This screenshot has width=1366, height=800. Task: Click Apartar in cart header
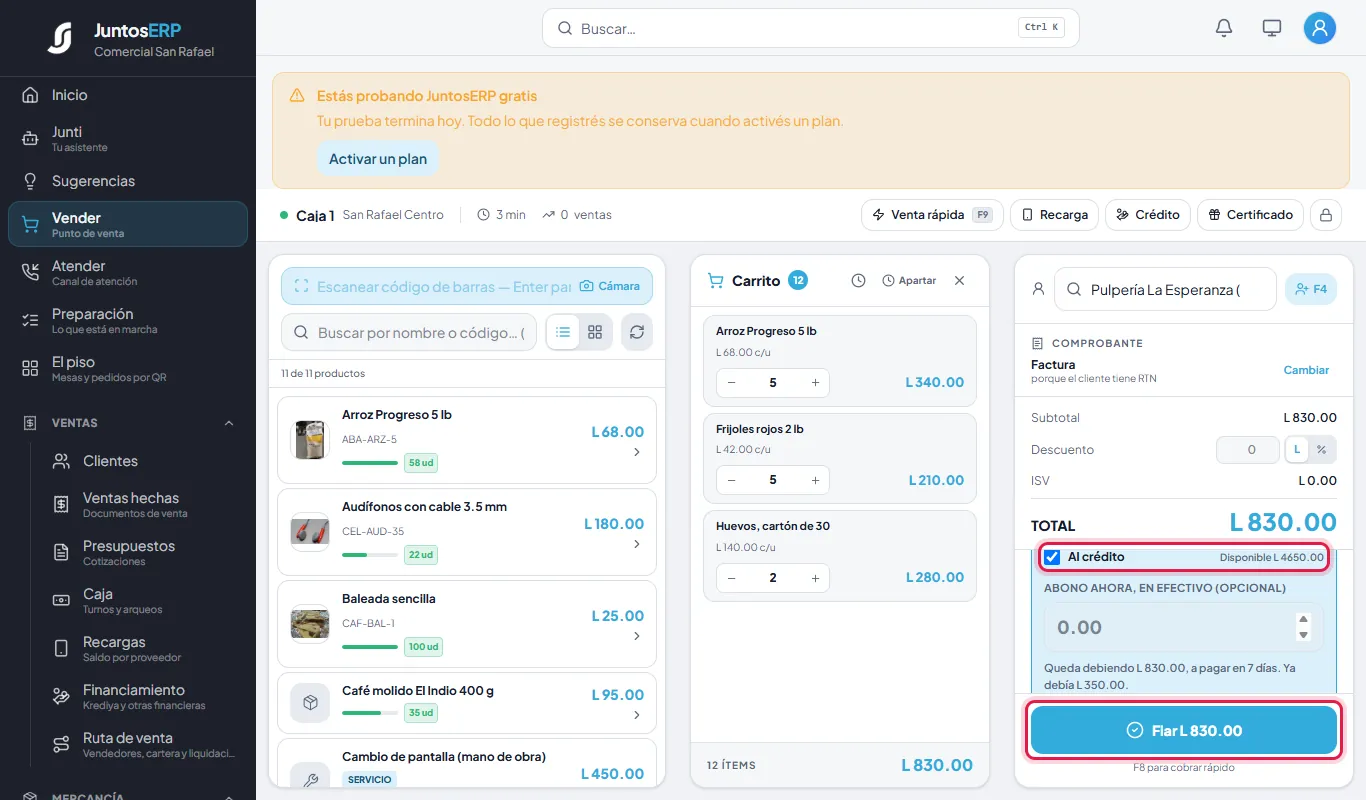tap(909, 281)
